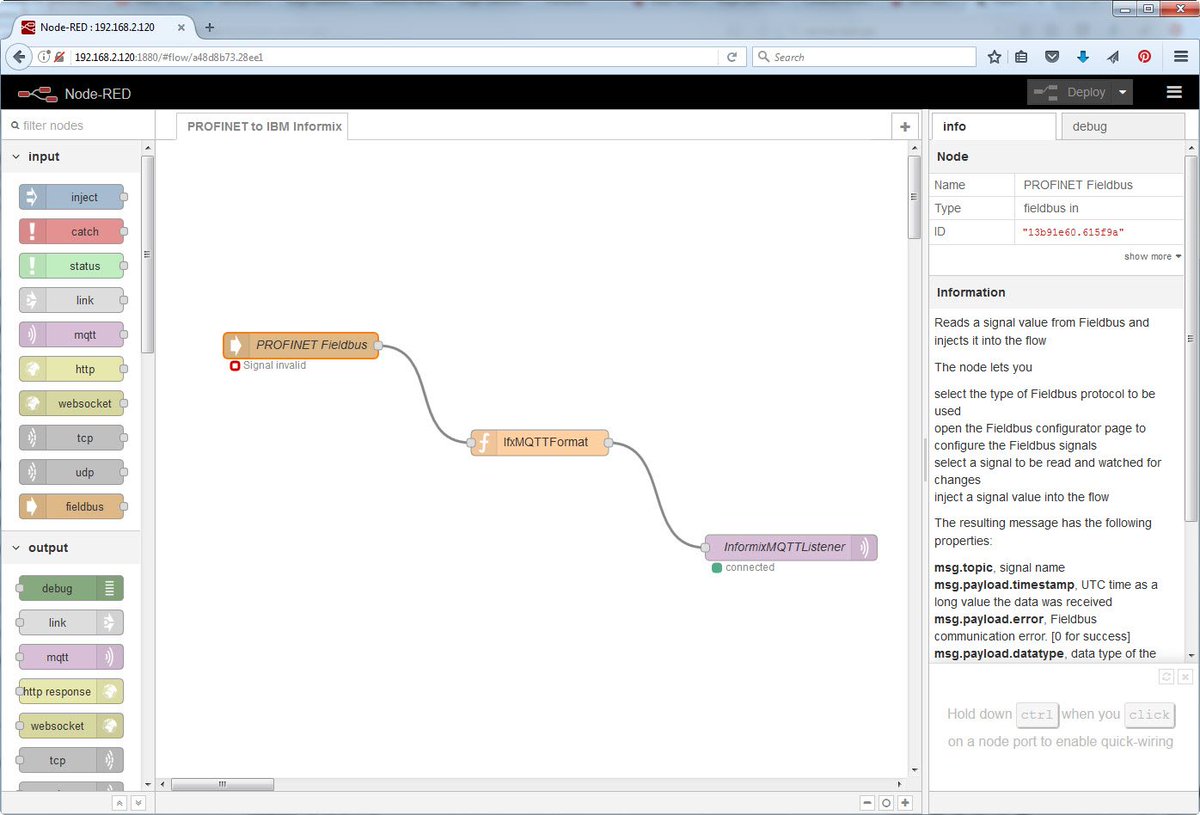The image size is (1200, 815).
Task: Go back in browser history
Action: pyautogui.click(x=19, y=57)
